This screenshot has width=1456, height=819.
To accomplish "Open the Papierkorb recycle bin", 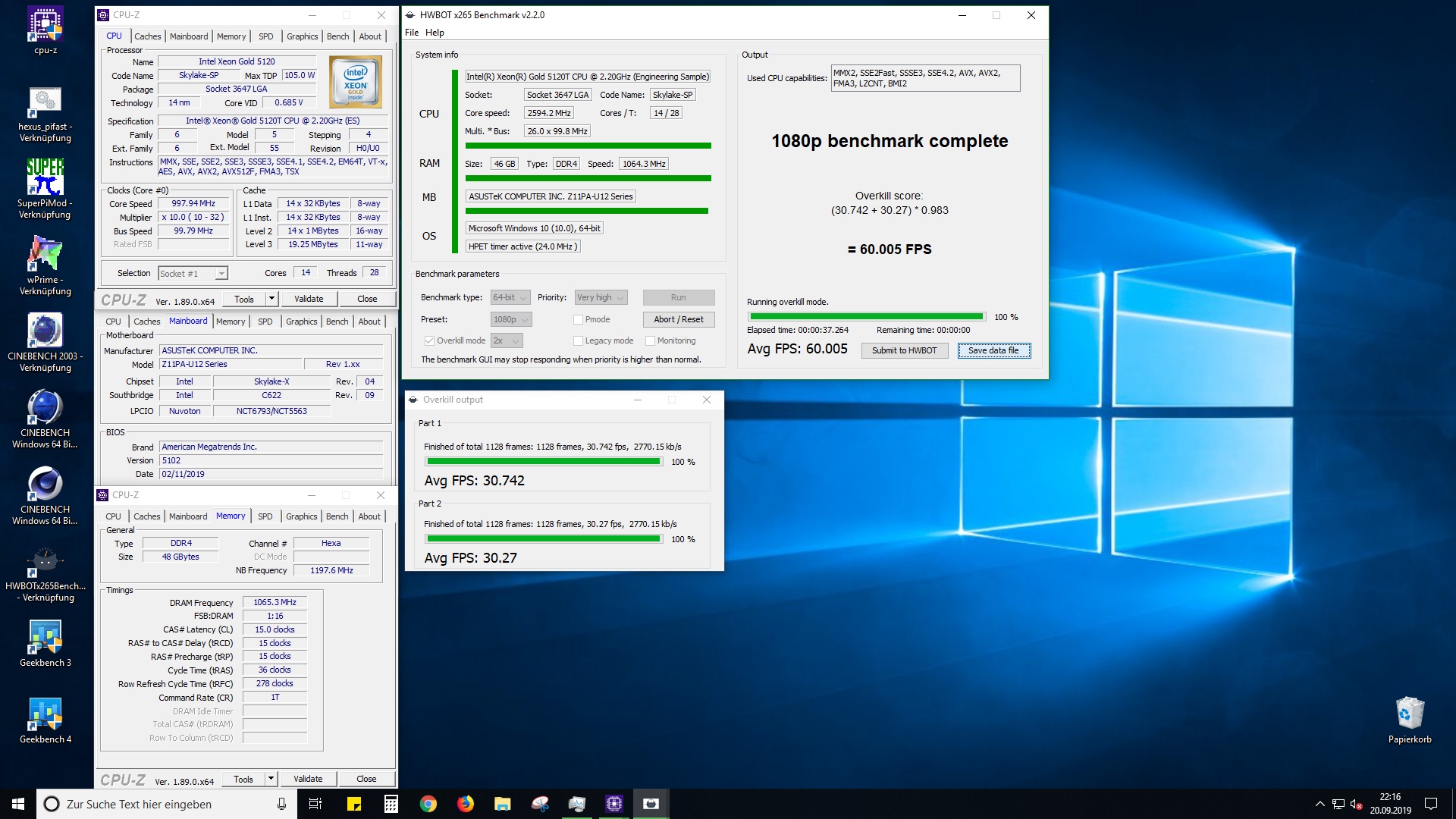I will (x=1410, y=720).
